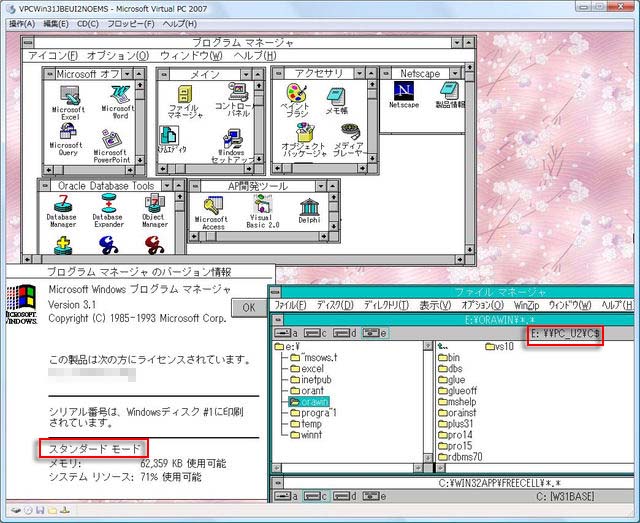Select the highlighted orawin folder in tree
The image size is (640, 523).
pyautogui.click(x=309, y=402)
